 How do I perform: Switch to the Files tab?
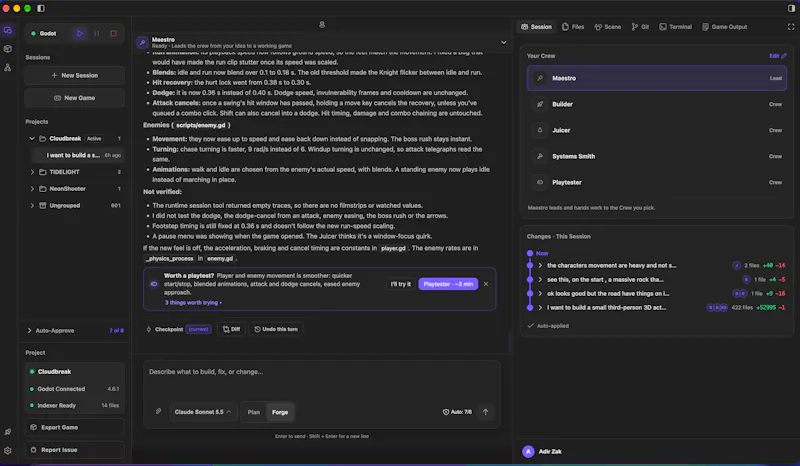tap(573, 27)
